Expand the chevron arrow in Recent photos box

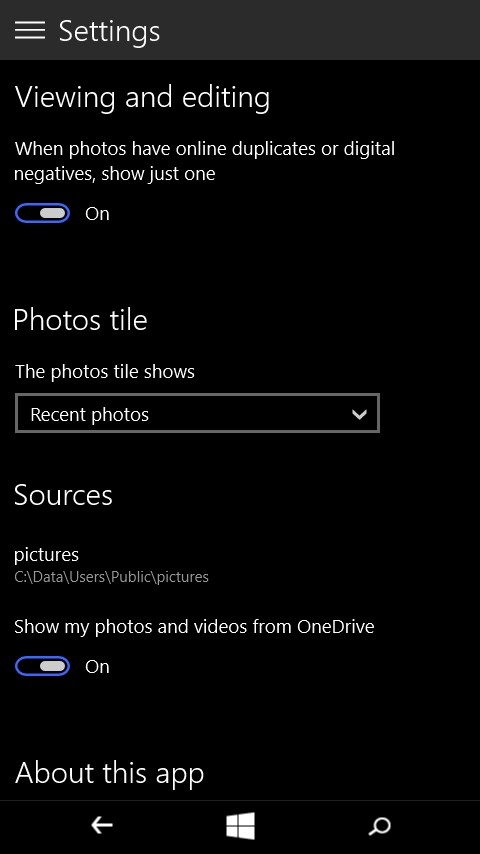[x=359, y=414]
